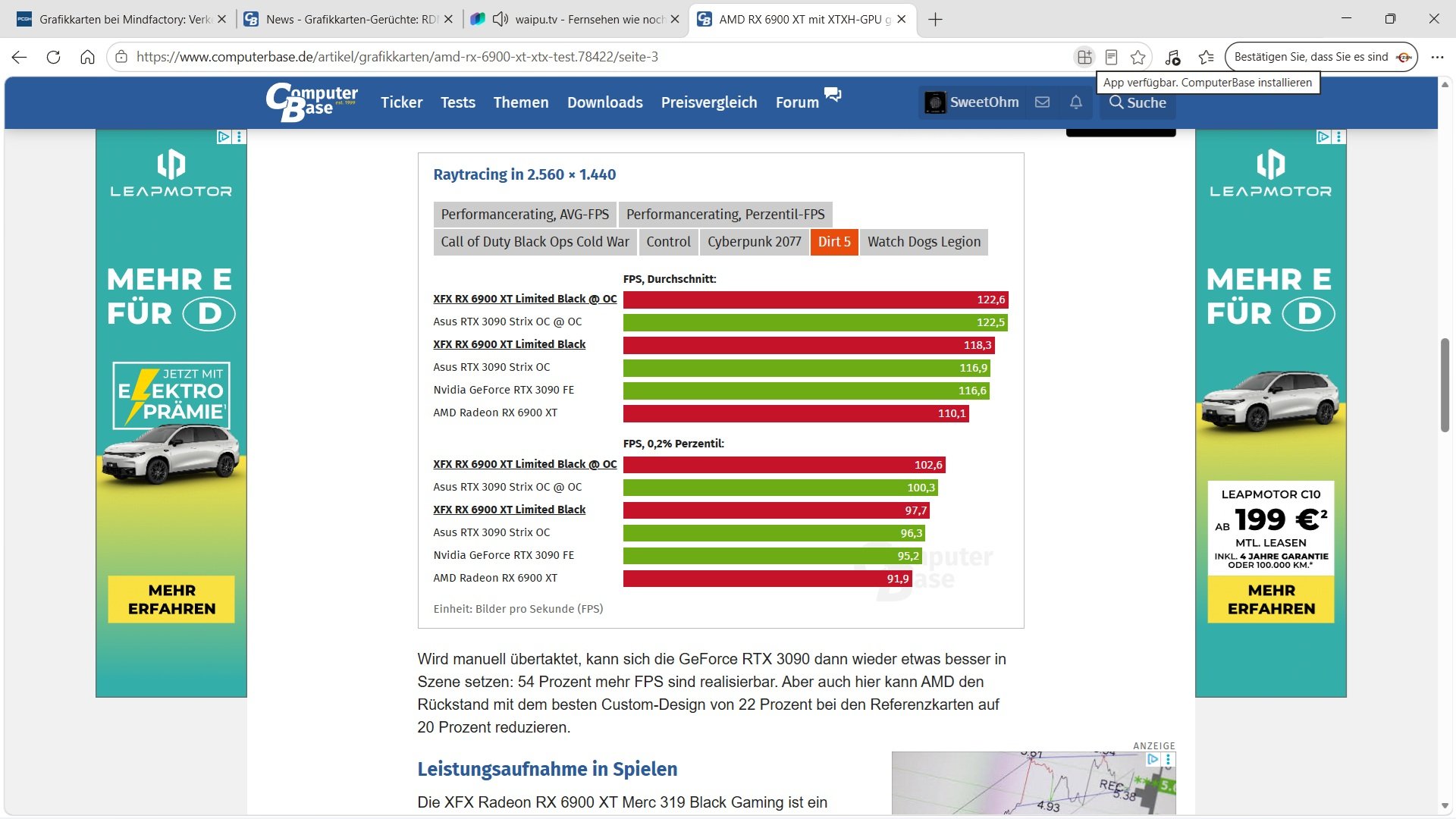Viewport: 1456px width, 819px height.
Task: Open the Leistungsaufnahme in Spielen heading
Action: tap(547, 769)
